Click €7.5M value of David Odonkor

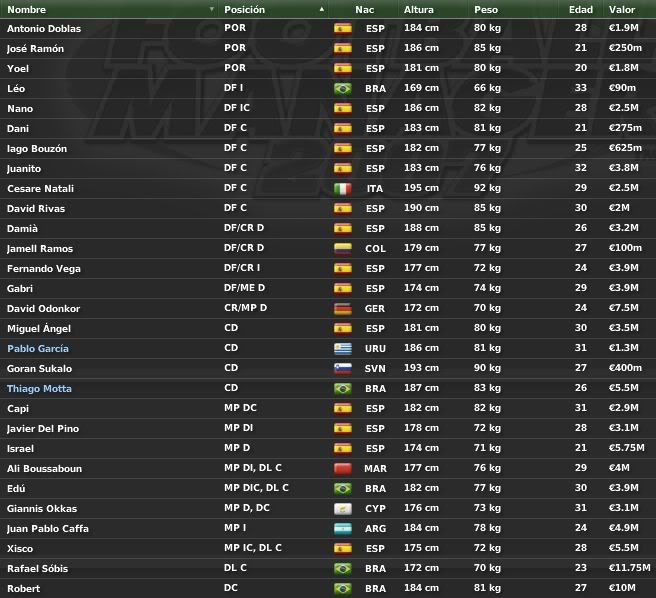(x=624, y=308)
